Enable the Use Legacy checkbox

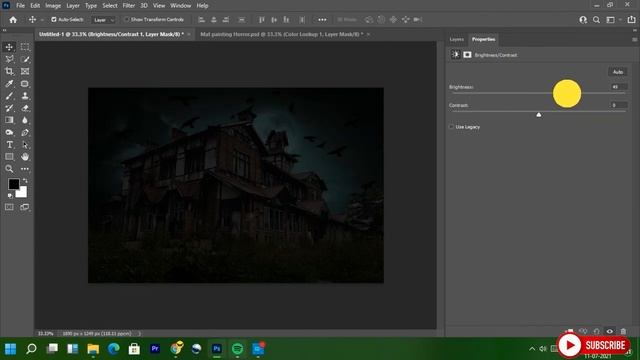click(x=451, y=127)
